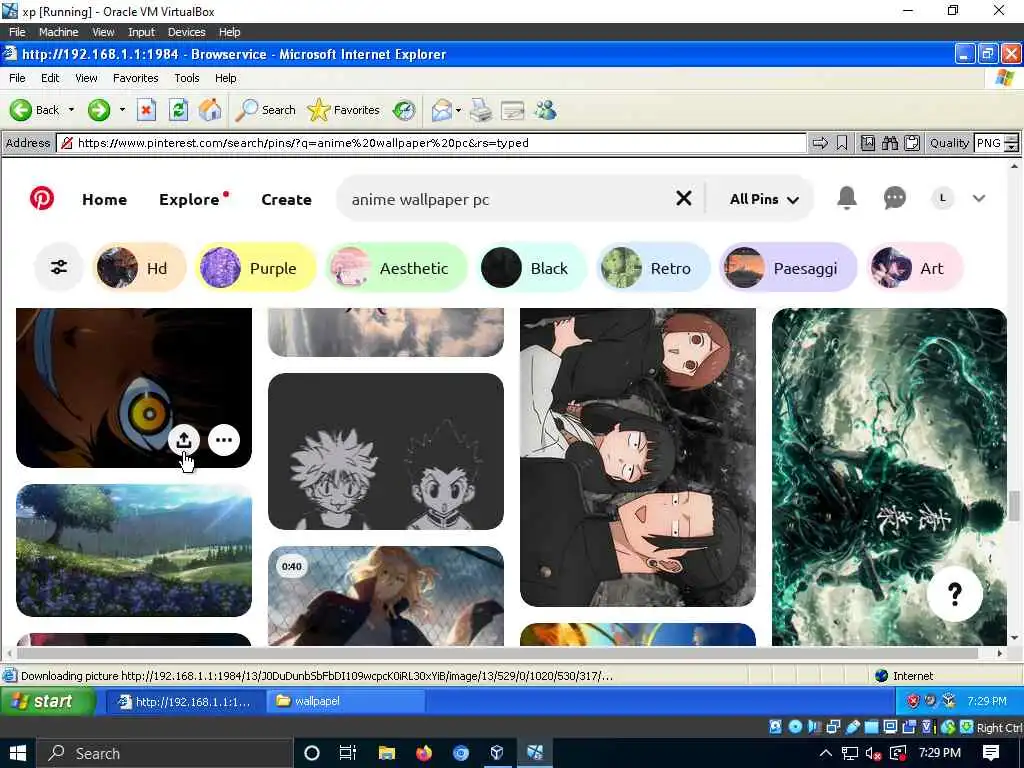This screenshot has width=1024, height=768.
Task: Switch to the wallpapel folder taskbar item
Action: (x=345, y=701)
